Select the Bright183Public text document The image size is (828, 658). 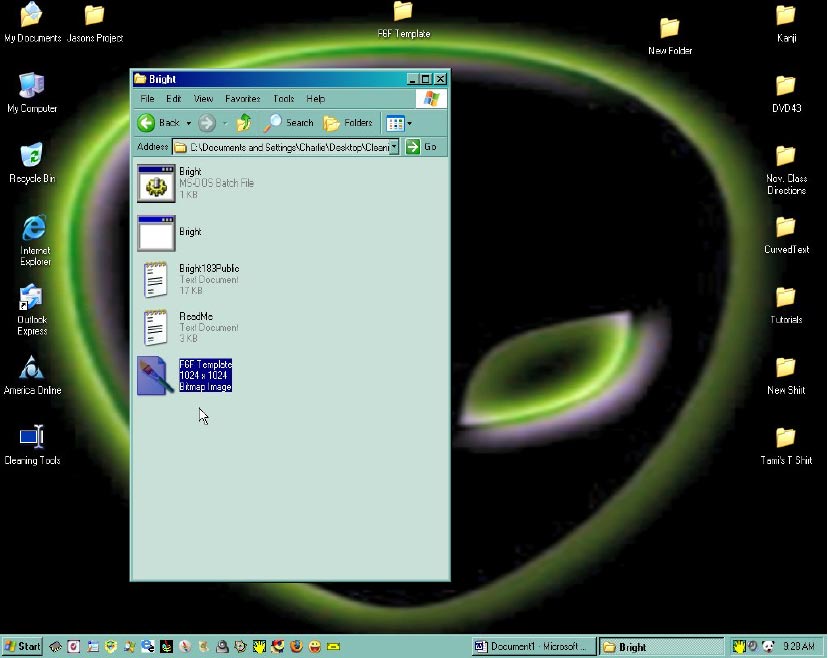point(156,280)
